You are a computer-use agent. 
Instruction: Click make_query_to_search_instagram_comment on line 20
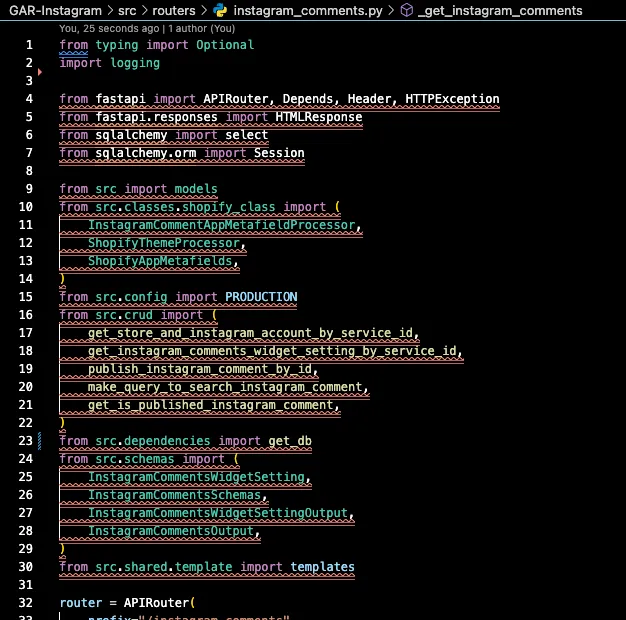[x=225, y=387]
